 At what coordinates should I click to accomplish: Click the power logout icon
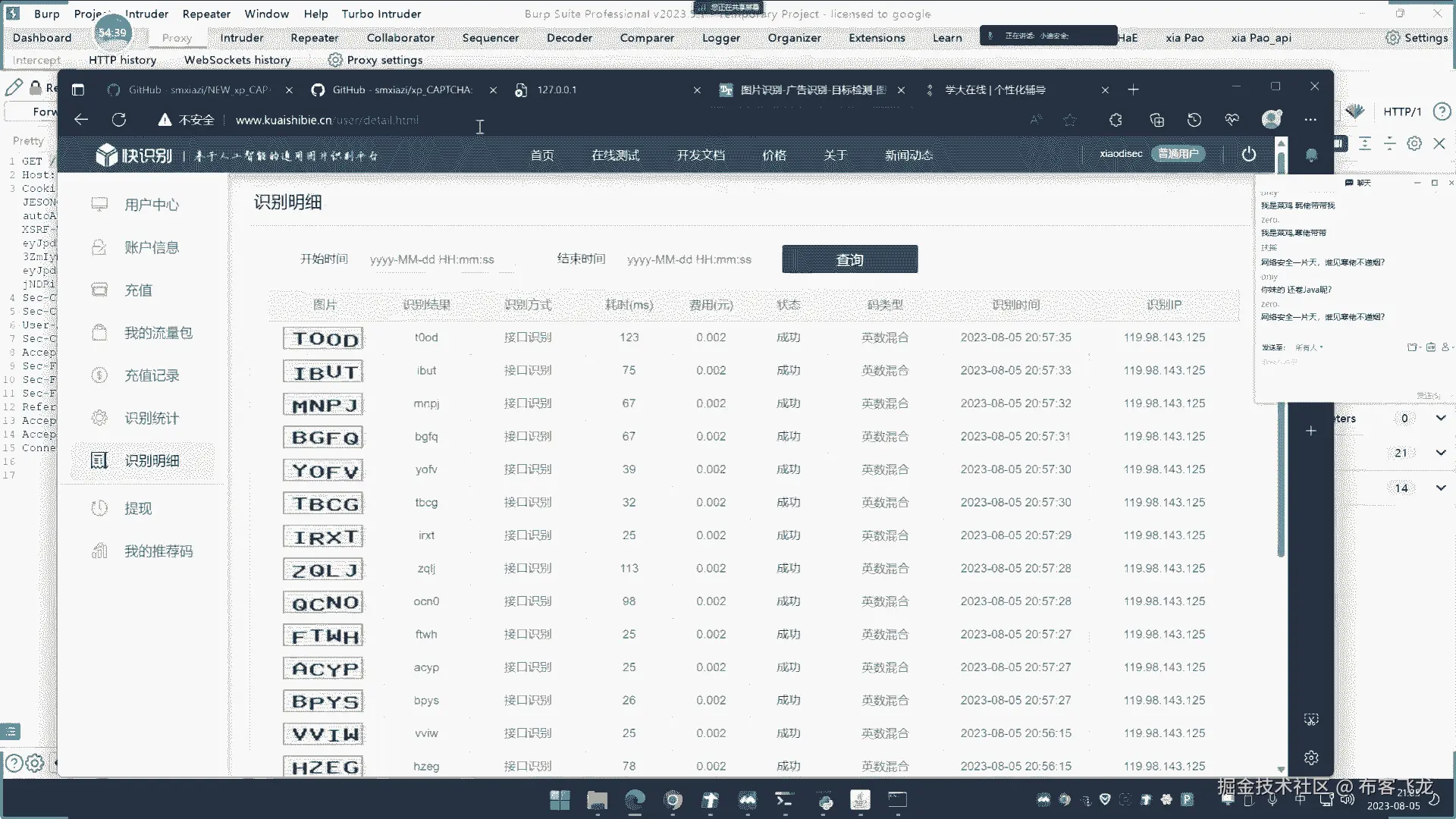(x=1248, y=155)
